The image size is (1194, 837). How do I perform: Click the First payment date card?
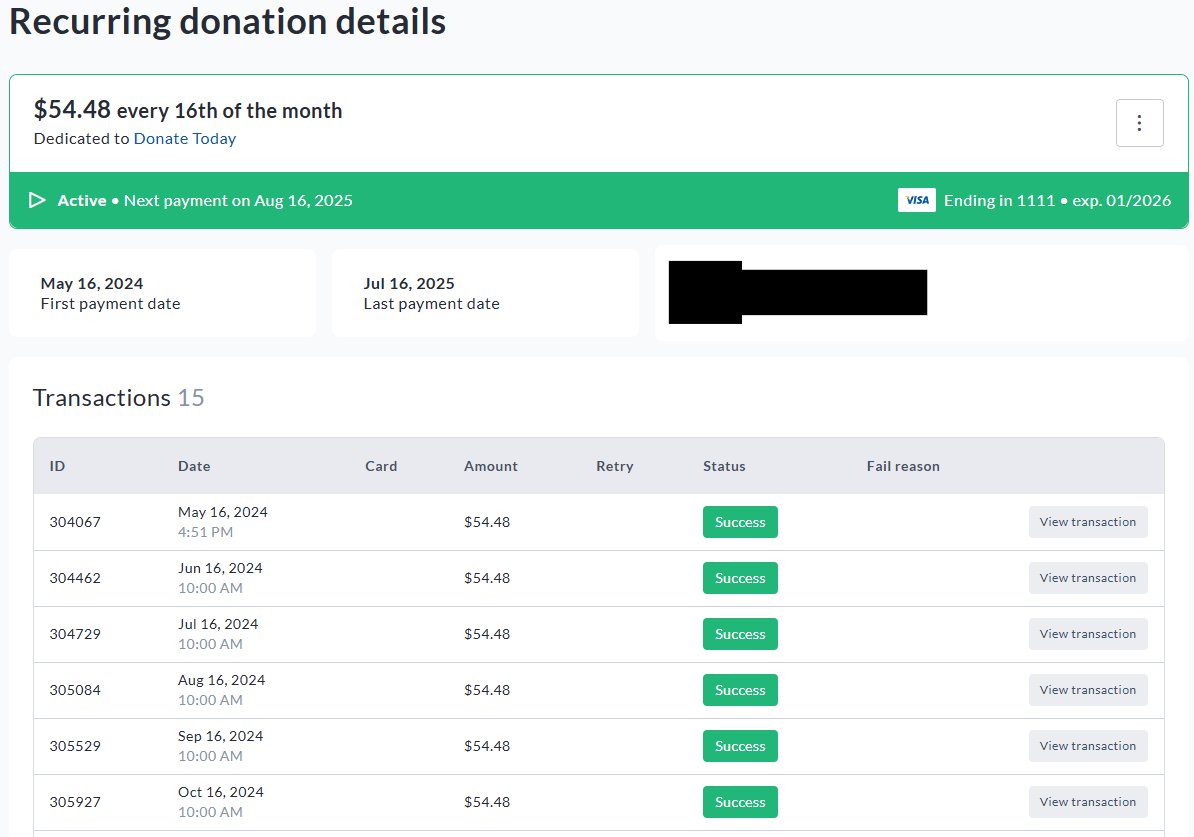tap(162, 293)
